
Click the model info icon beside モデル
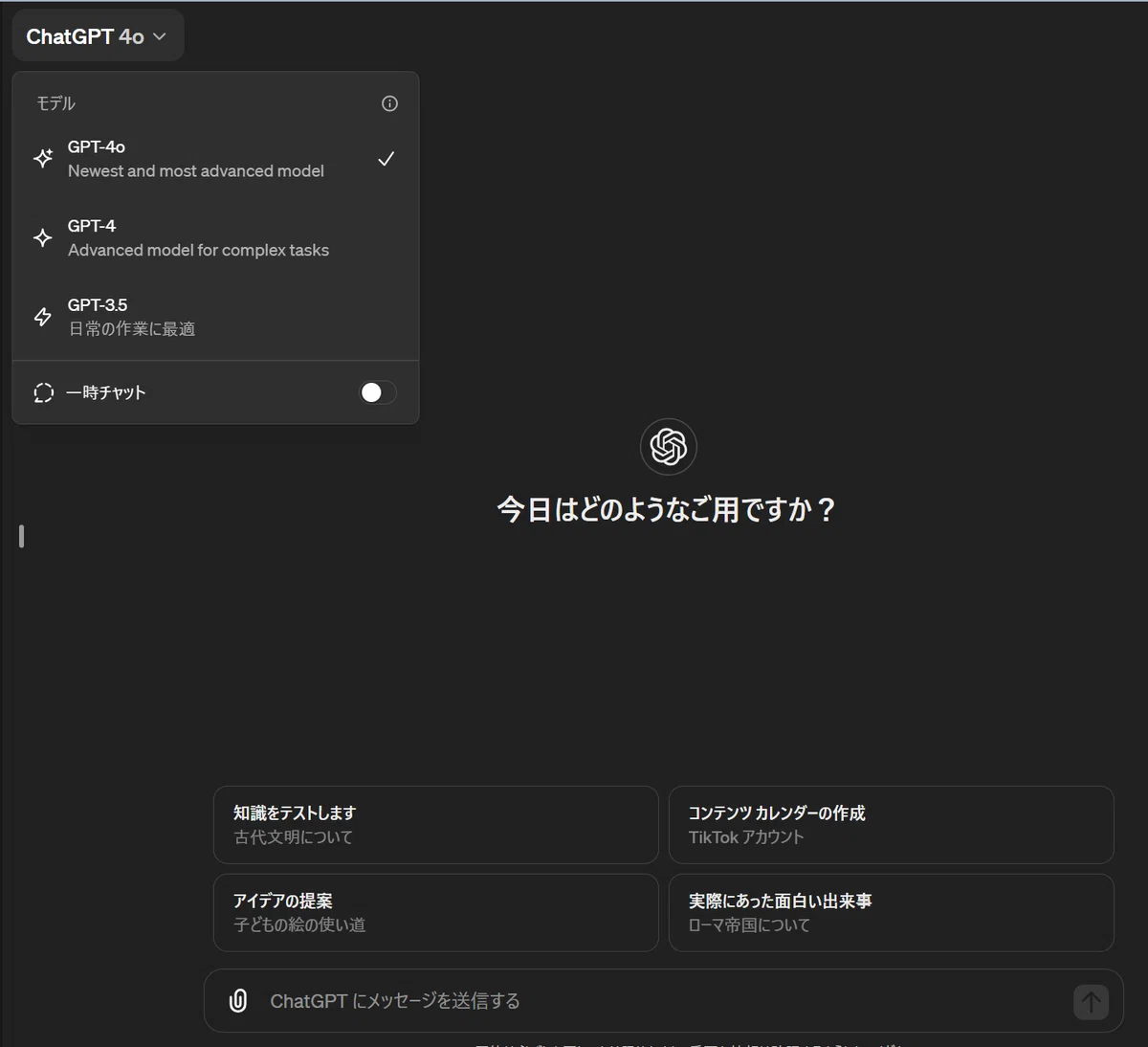(389, 103)
